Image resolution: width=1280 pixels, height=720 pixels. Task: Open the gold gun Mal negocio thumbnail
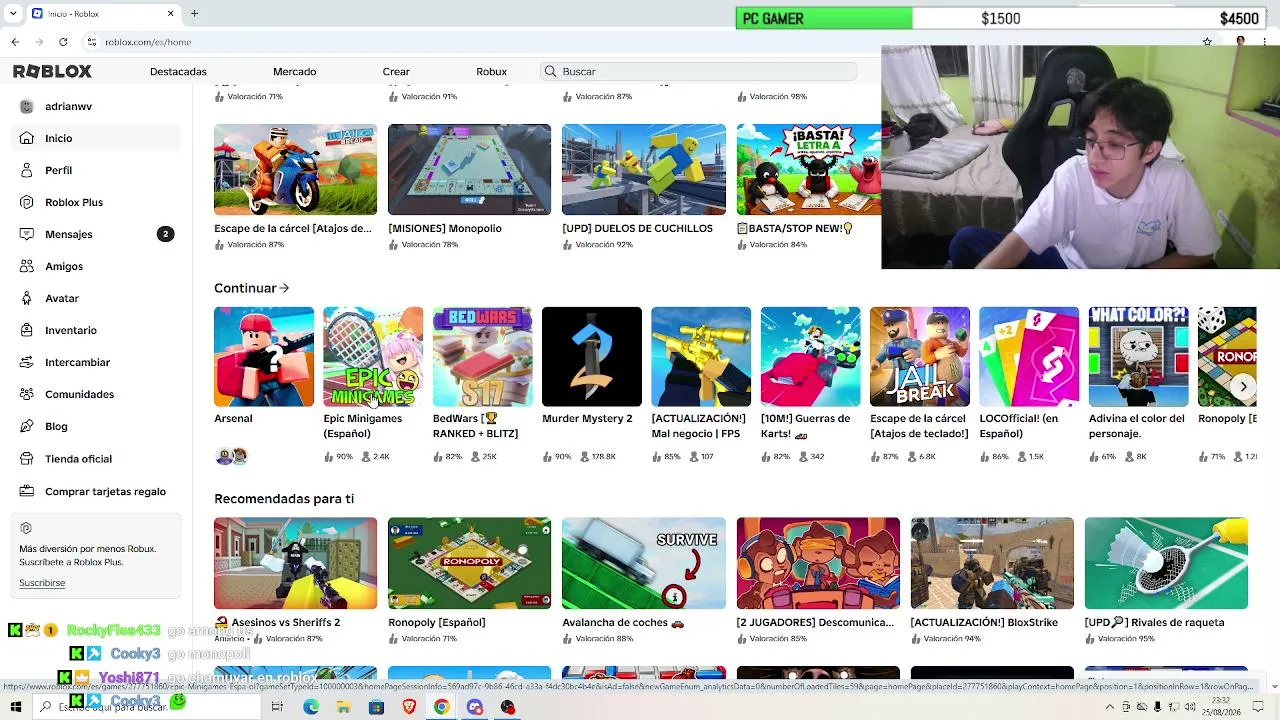(701, 357)
